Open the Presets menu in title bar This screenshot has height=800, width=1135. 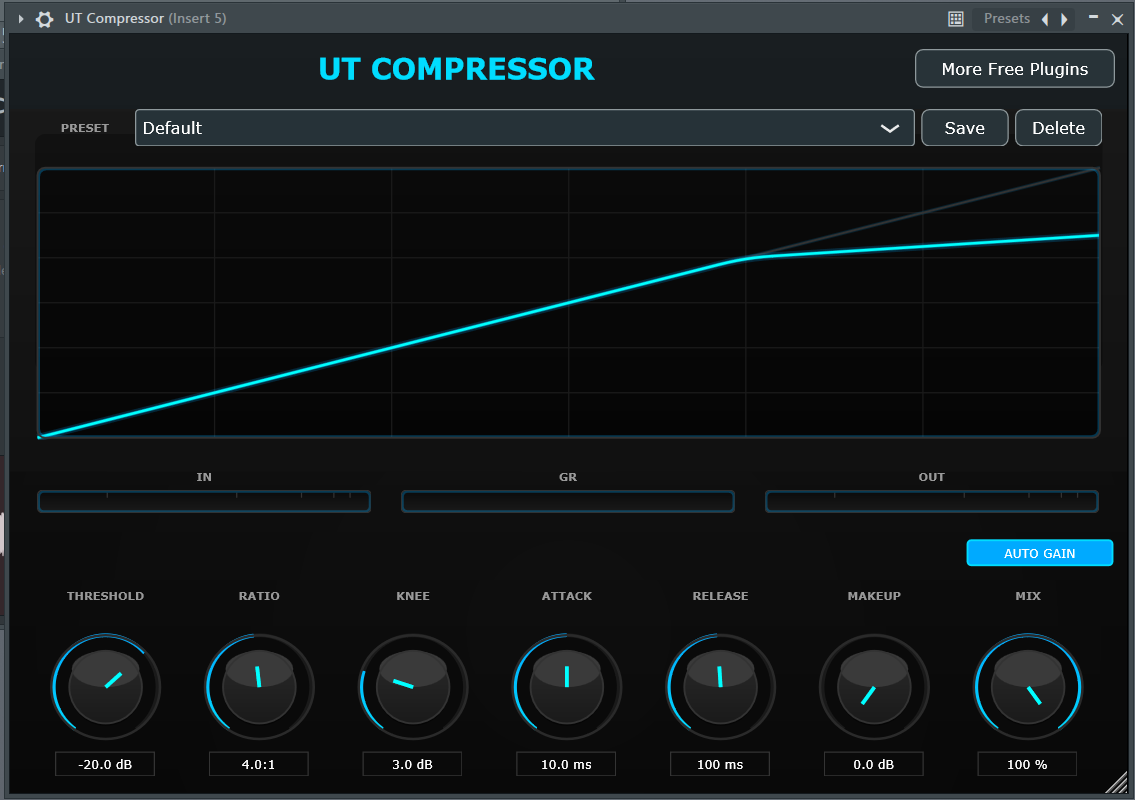[1006, 19]
